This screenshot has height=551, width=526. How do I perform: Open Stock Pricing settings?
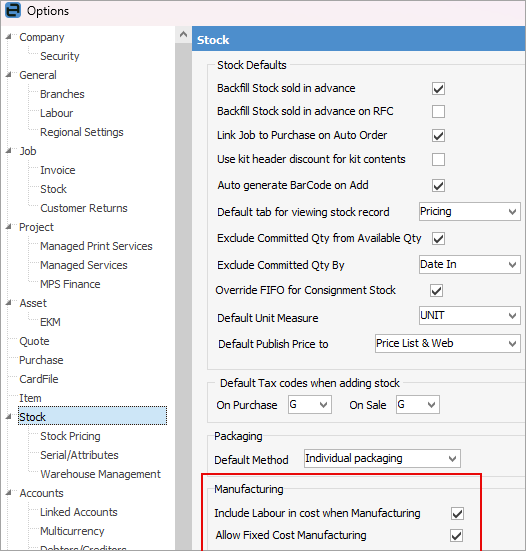click(70, 436)
